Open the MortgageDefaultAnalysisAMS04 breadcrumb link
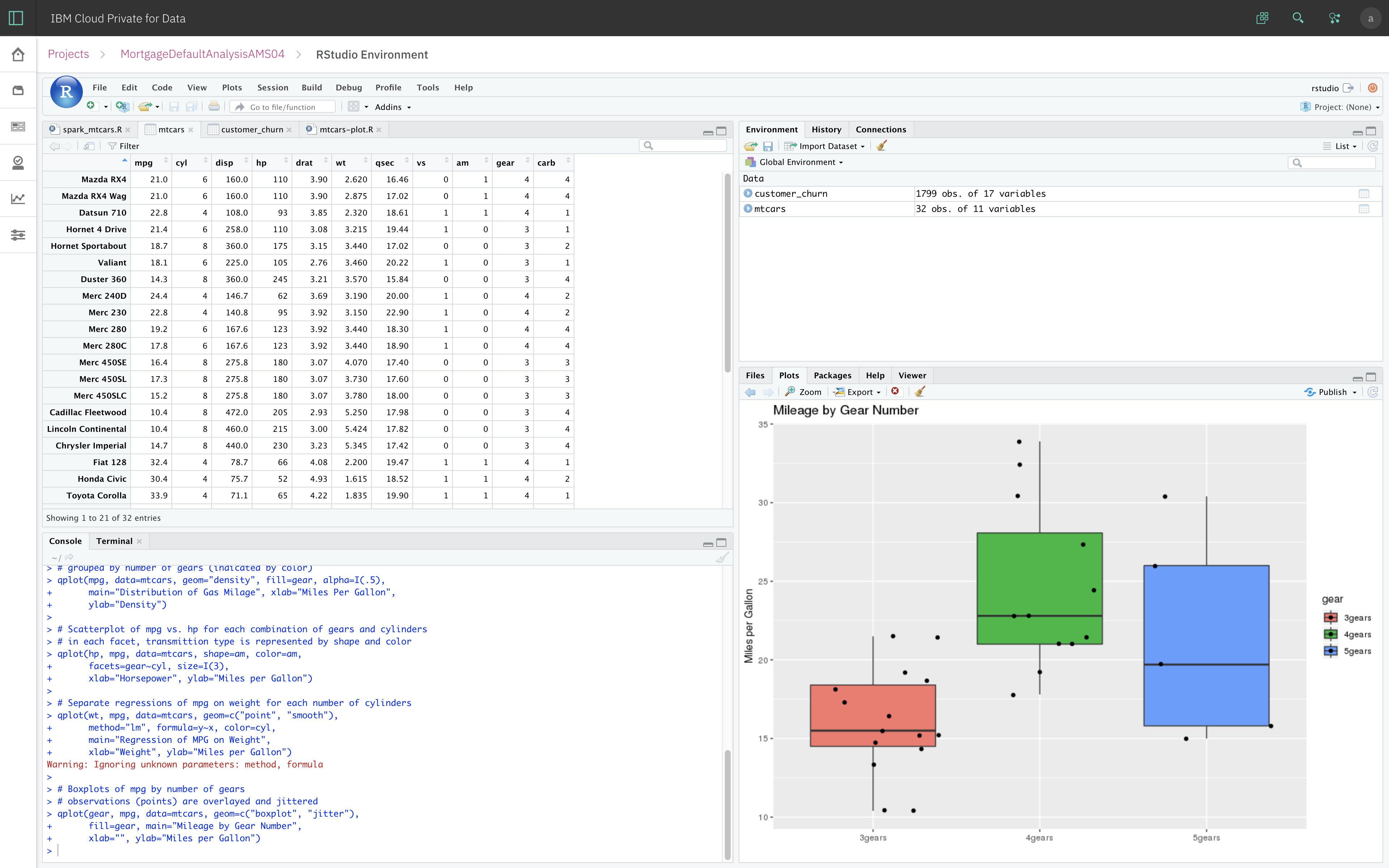 202,54
